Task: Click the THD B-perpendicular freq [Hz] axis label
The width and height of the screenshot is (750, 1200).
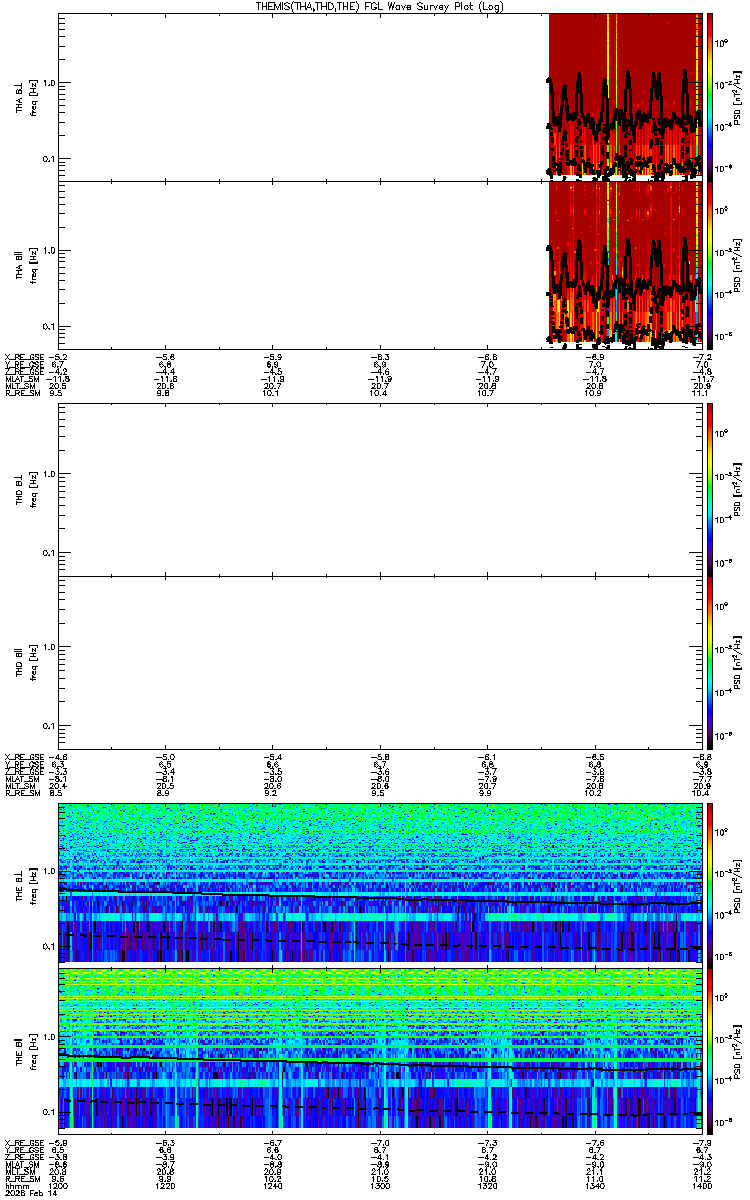Action: 33,489
